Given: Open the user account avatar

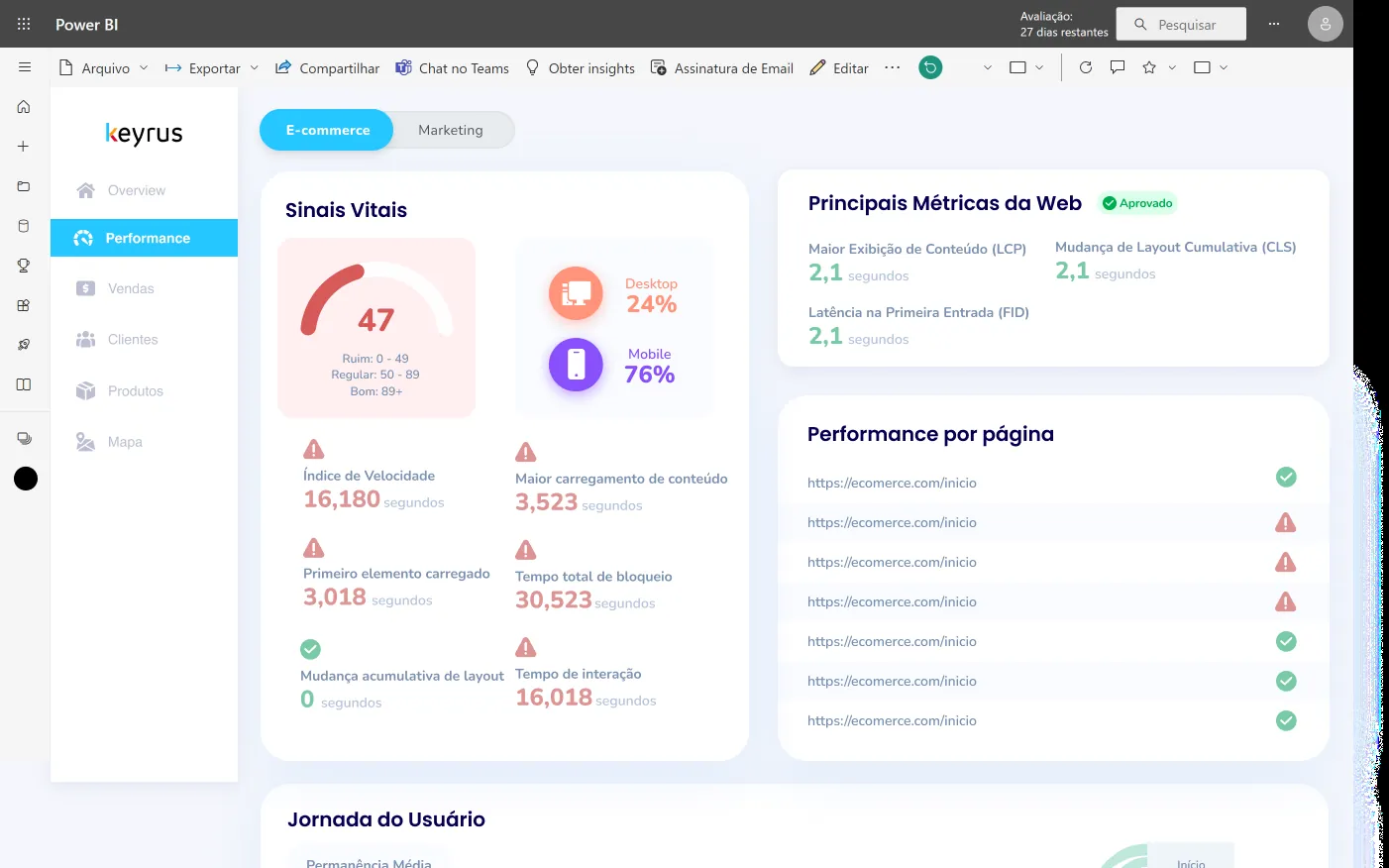Looking at the screenshot, I should coord(1326,24).
